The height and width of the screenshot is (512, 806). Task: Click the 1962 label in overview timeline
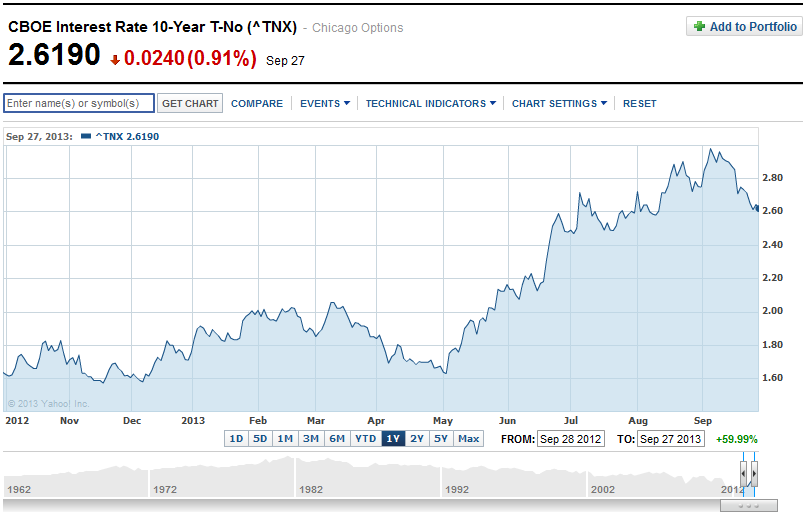(x=19, y=489)
